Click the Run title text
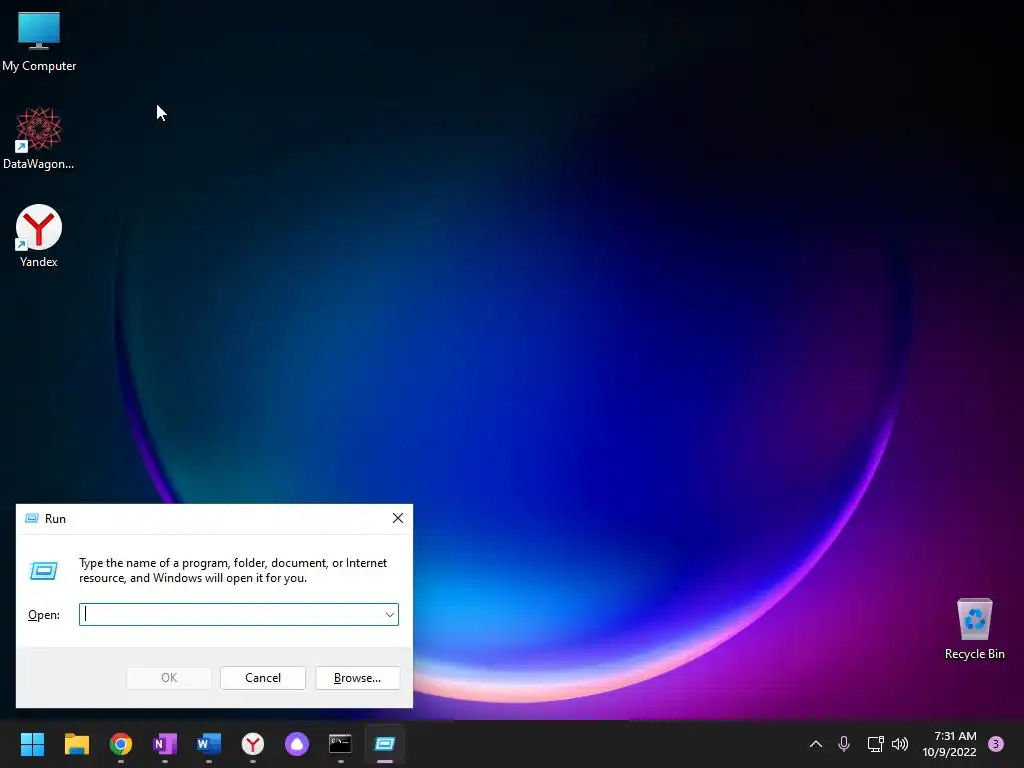The width and height of the screenshot is (1024, 768). tap(56, 519)
